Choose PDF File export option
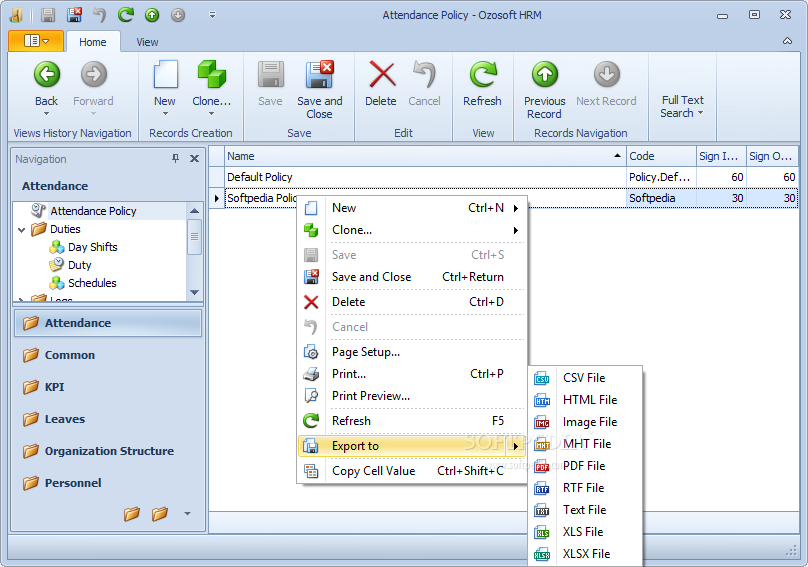The width and height of the screenshot is (808, 567). (x=585, y=466)
